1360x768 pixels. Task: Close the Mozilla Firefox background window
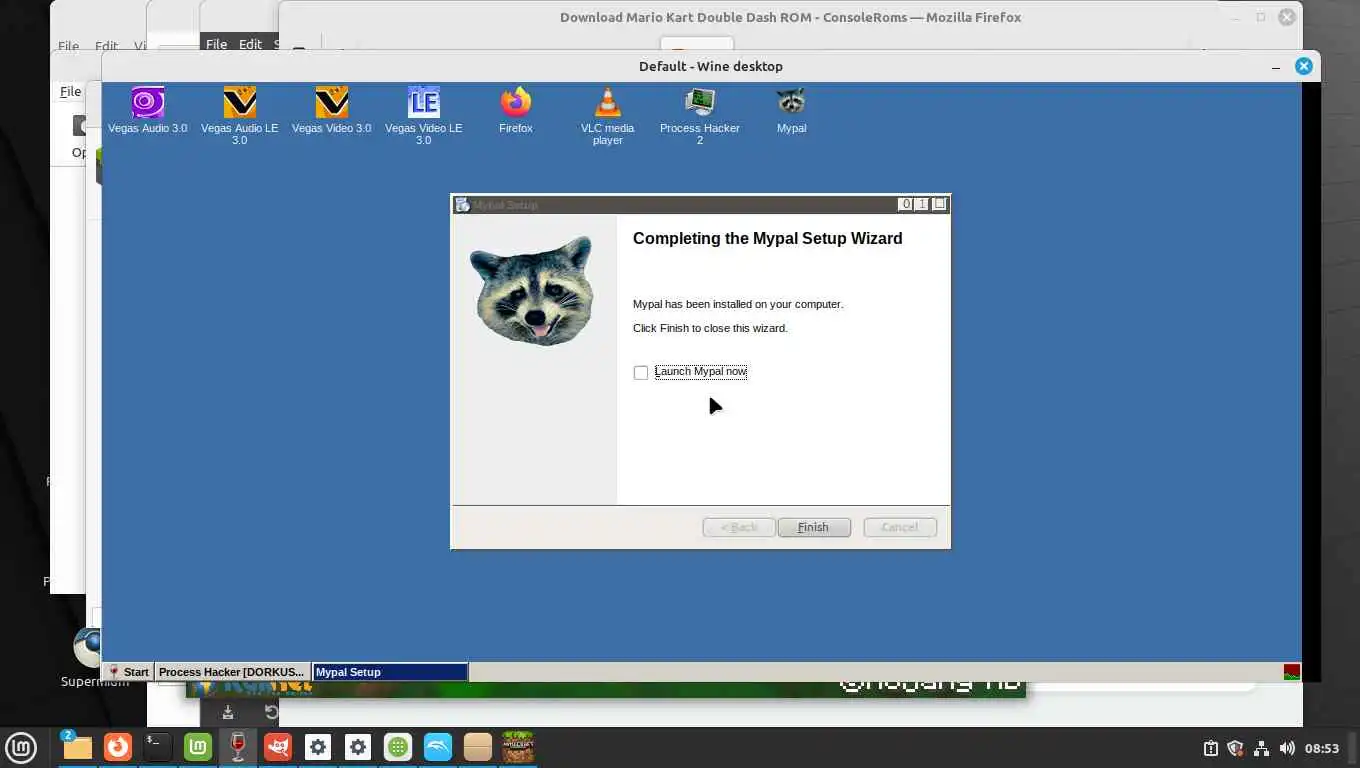coord(1287,17)
